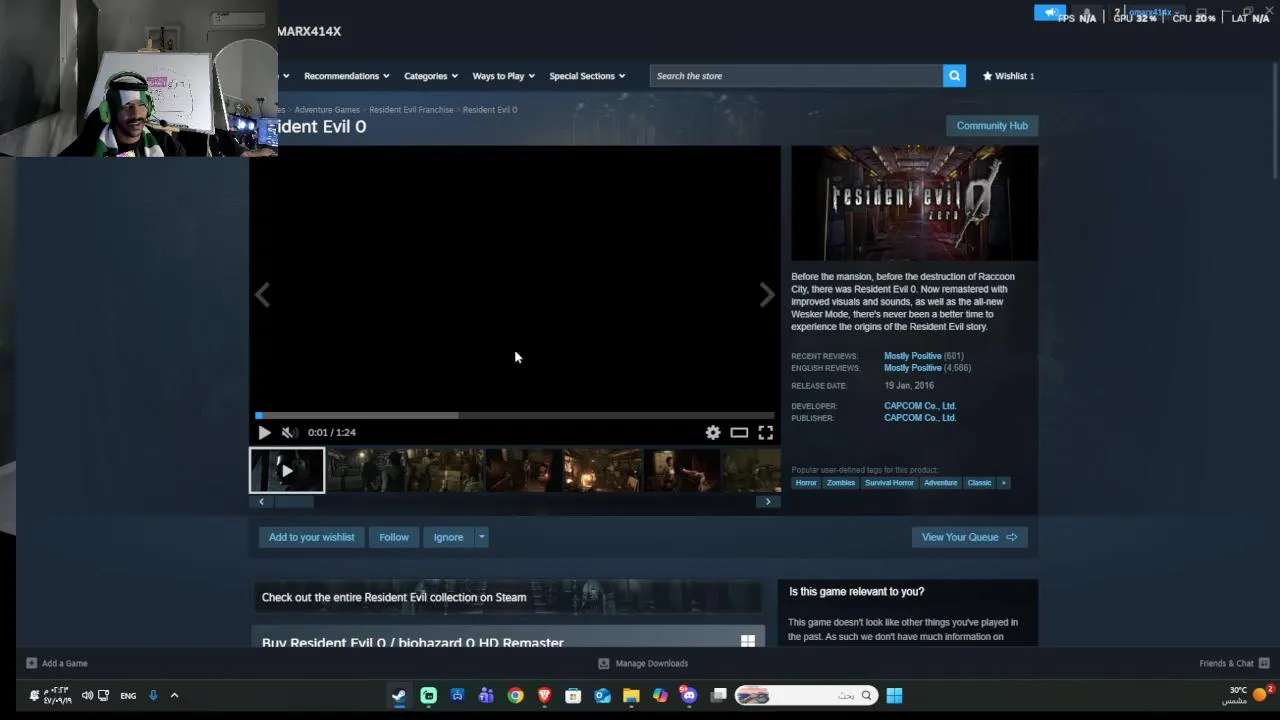Open recent reviews Mostly Positive link
The width and height of the screenshot is (1280, 720).
point(912,356)
